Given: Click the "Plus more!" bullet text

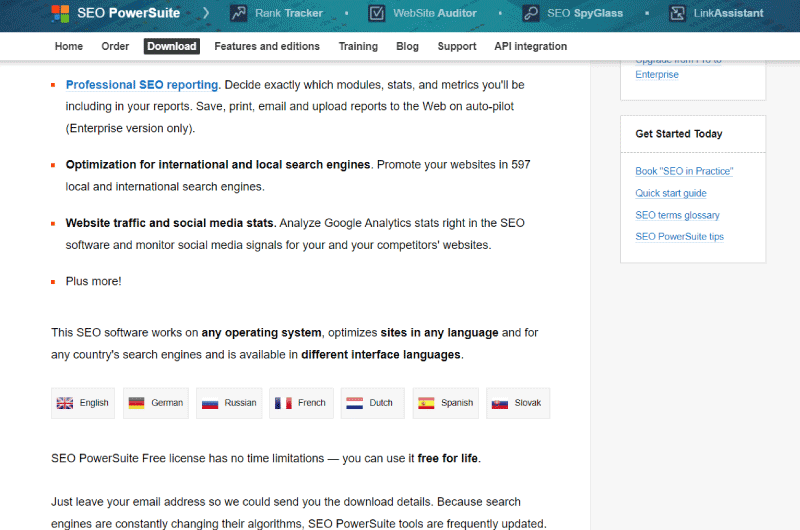Looking at the screenshot, I should 93,282.
